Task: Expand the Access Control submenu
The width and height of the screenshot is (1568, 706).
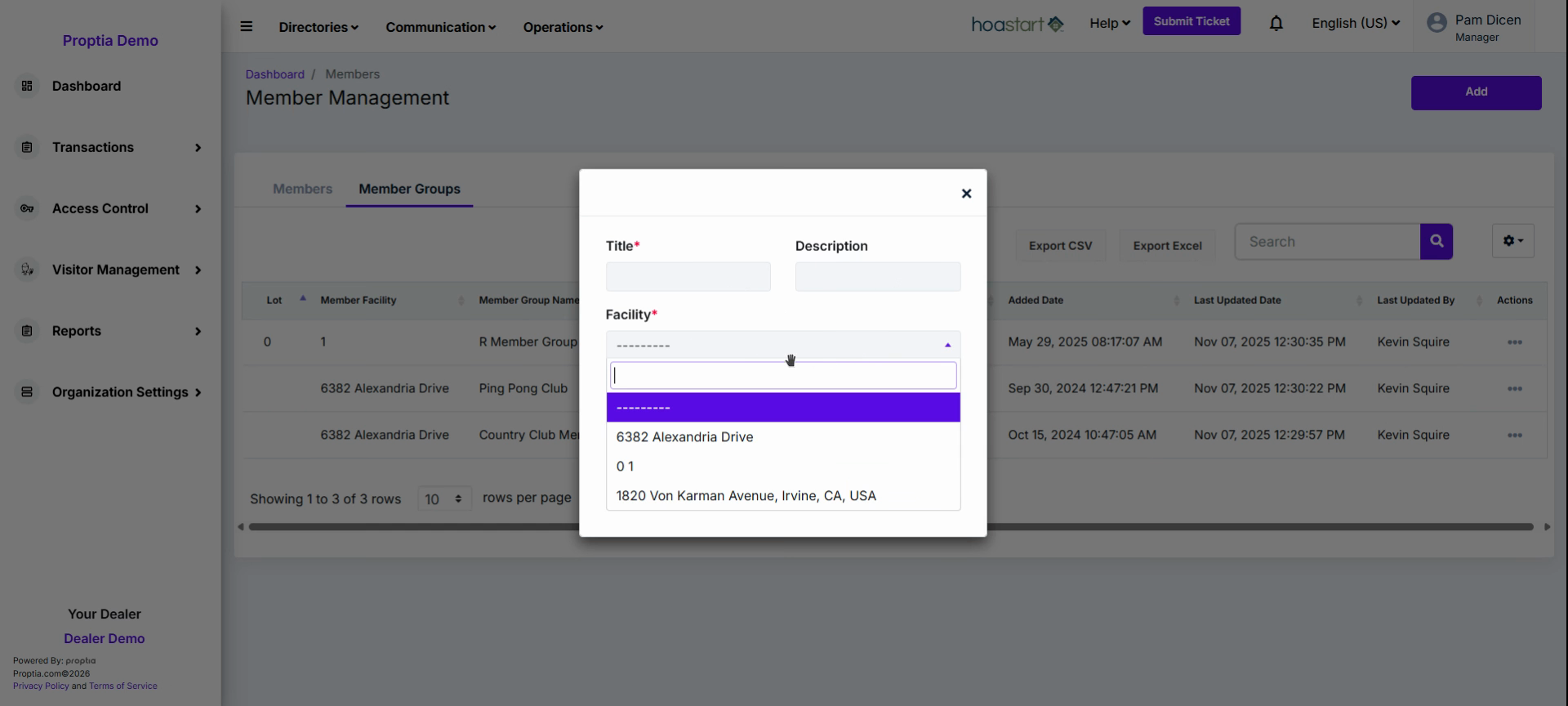Action: (198, 209)
